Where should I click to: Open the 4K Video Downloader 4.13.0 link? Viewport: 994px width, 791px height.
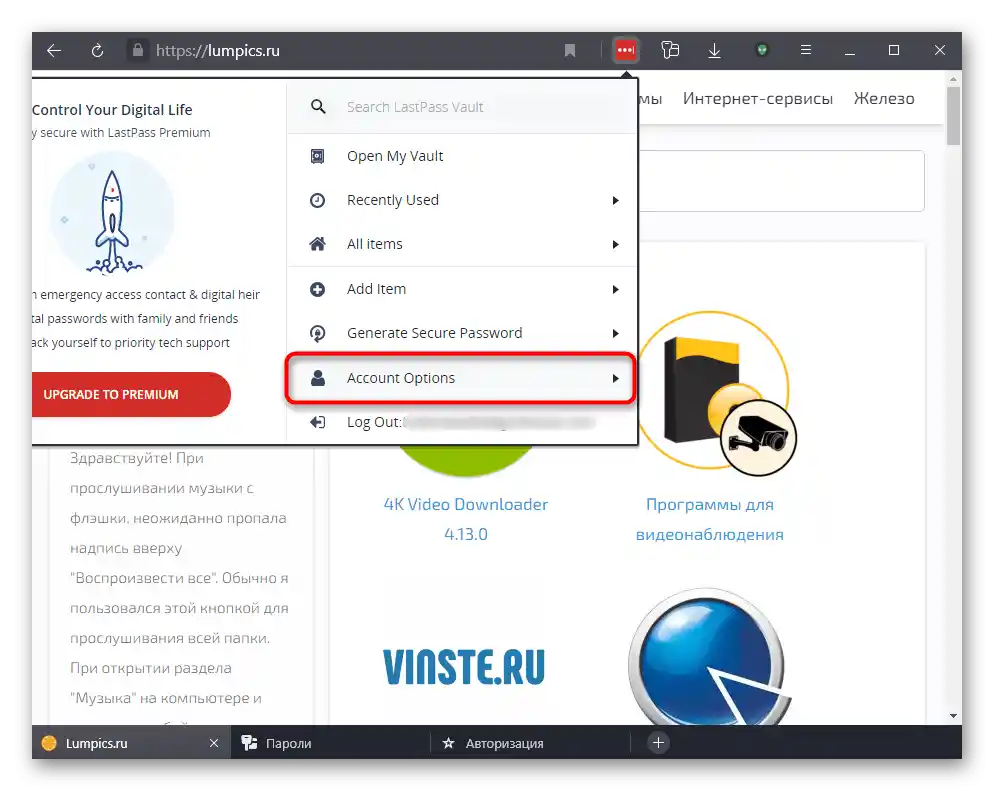pos(466,519)
